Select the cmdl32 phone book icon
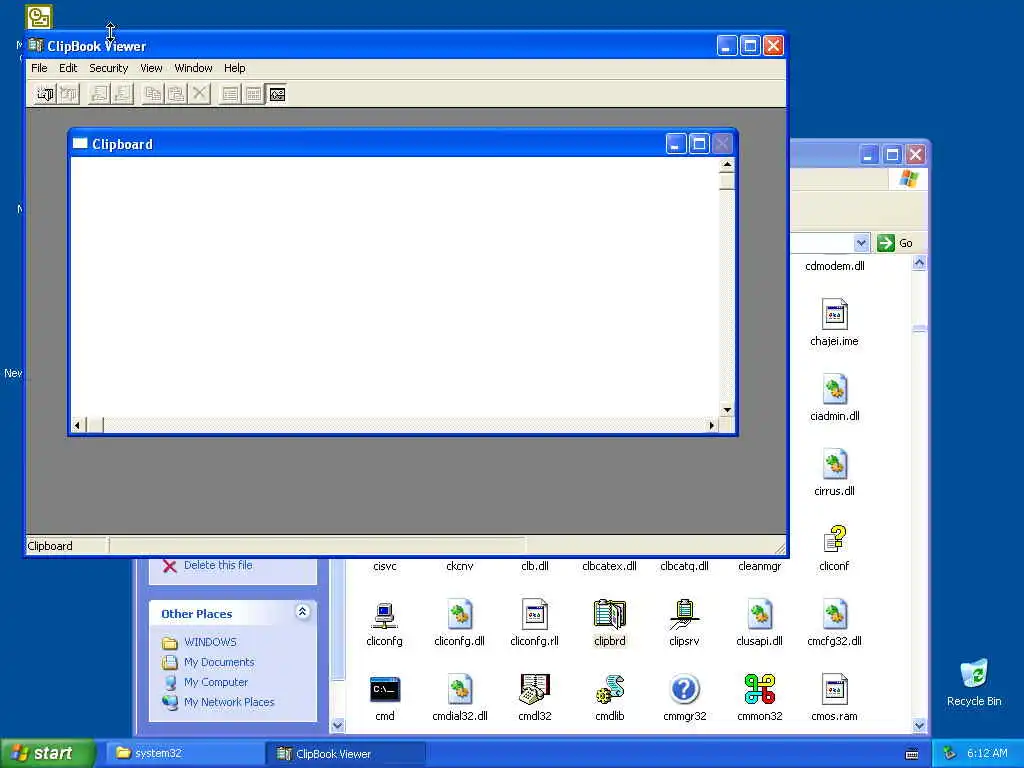Image resolution: width=1024 pixels, height=768 pixels. [535, 690]
